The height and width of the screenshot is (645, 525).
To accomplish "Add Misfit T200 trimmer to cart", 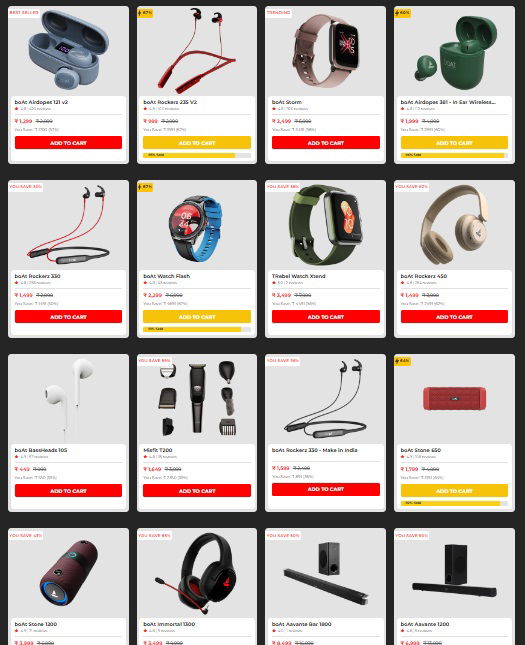I will (x=197, y=491).
